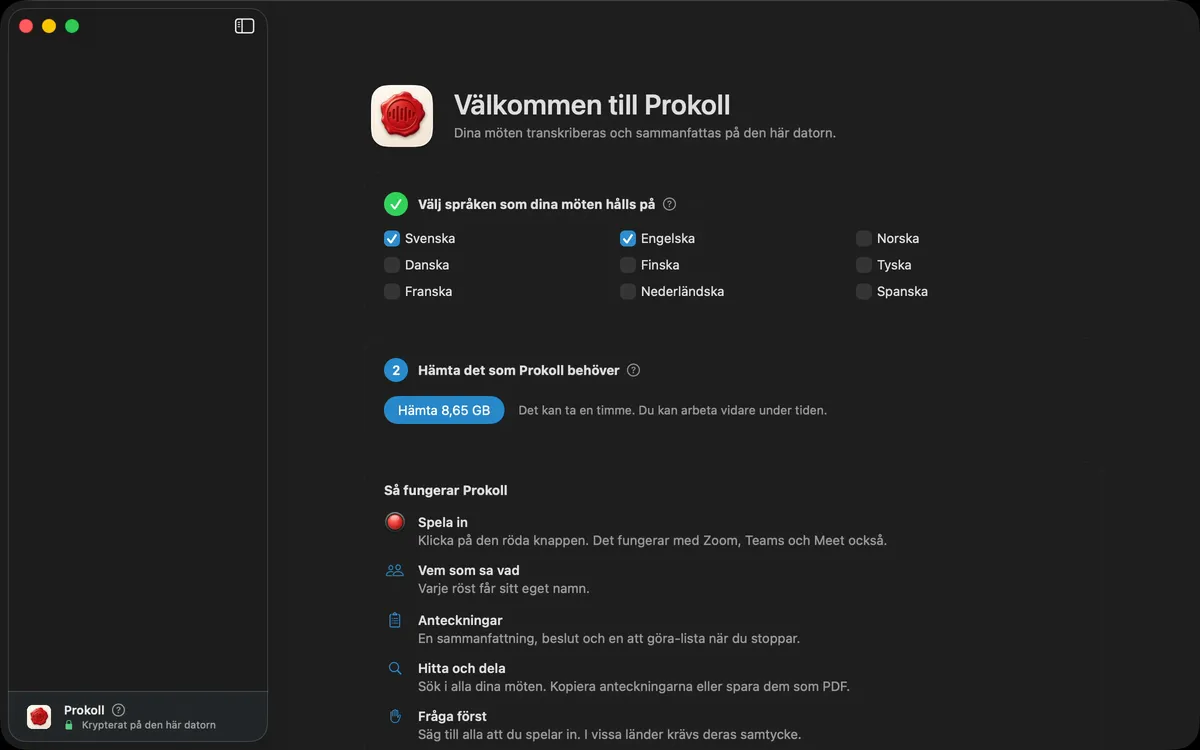Image resolution: width=1200 pixels, height=750 pixels.
Task: Start the download with Hämta 8,65 GB
Action: (444, 410)
